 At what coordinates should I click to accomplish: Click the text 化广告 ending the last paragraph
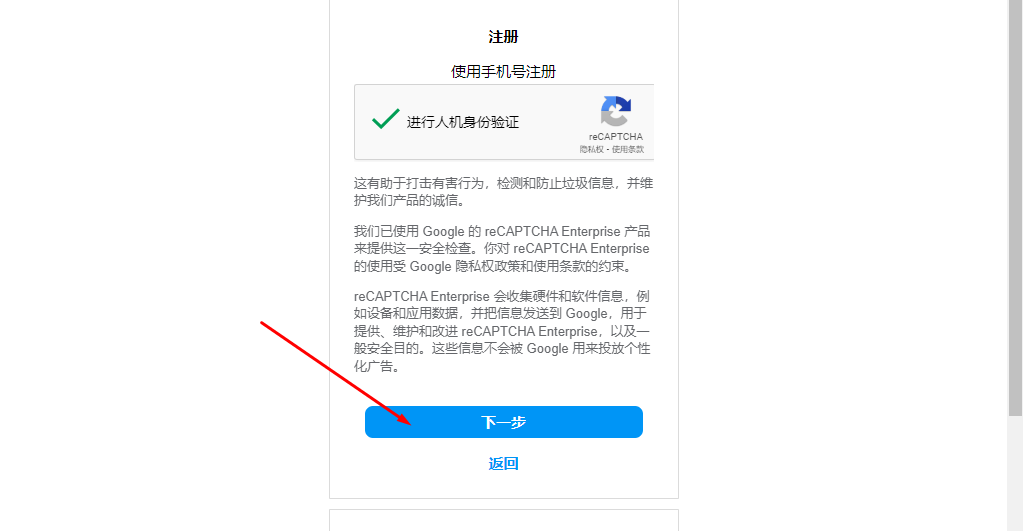pyautogui.click(x=376, y=367)
